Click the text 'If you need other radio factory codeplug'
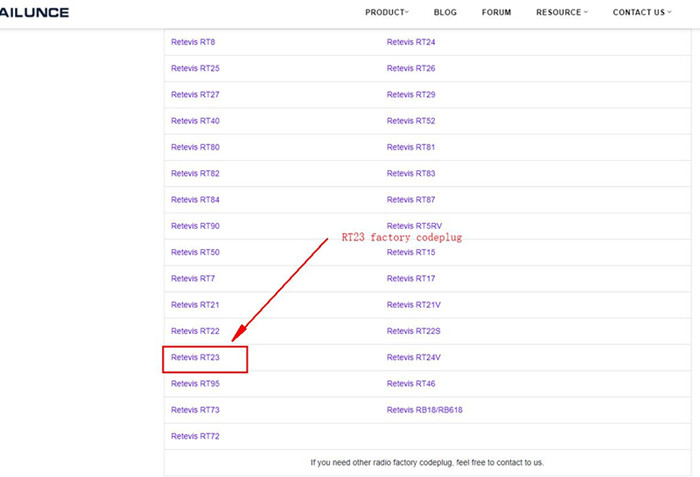The image size is (700, 477). tap(382, 463)
